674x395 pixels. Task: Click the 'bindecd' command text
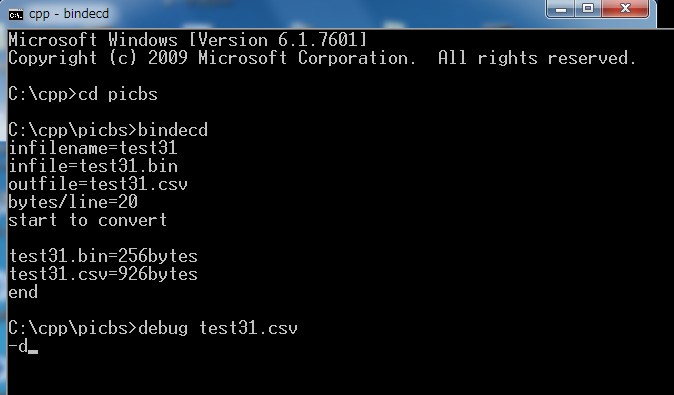(173, 130)
